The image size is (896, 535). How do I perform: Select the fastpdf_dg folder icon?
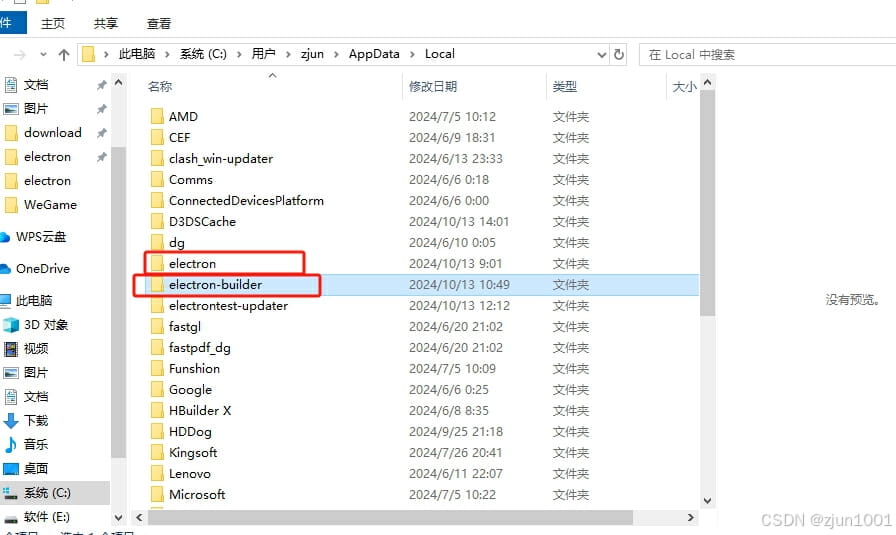pyautogui.click(x=157, y=348)
